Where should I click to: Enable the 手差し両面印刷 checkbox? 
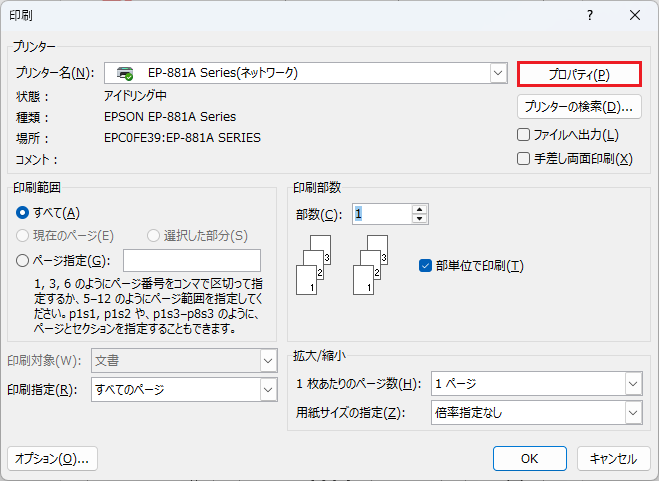(524, 158)
